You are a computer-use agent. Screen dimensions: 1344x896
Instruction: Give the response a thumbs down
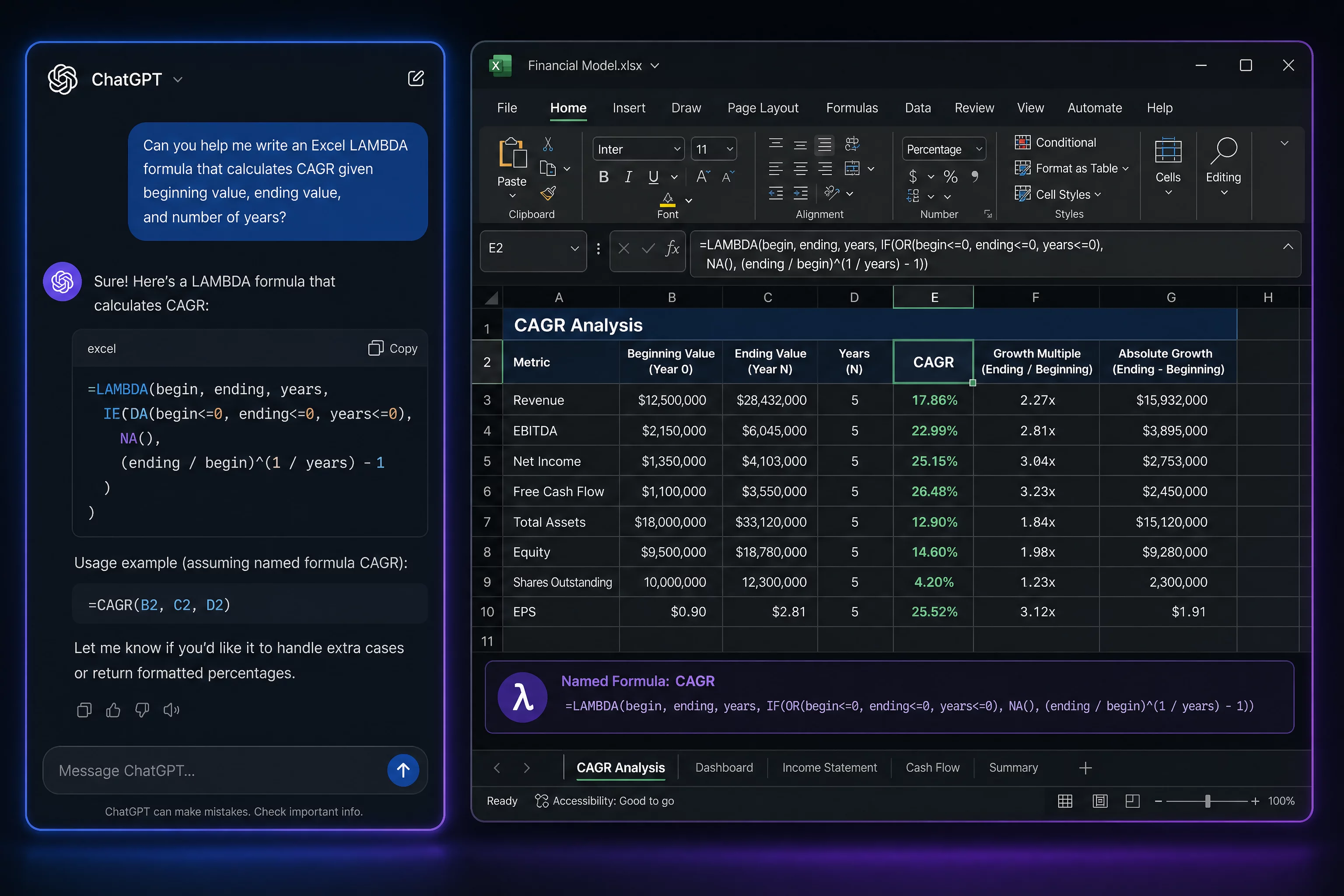click(x=142, y=710)
